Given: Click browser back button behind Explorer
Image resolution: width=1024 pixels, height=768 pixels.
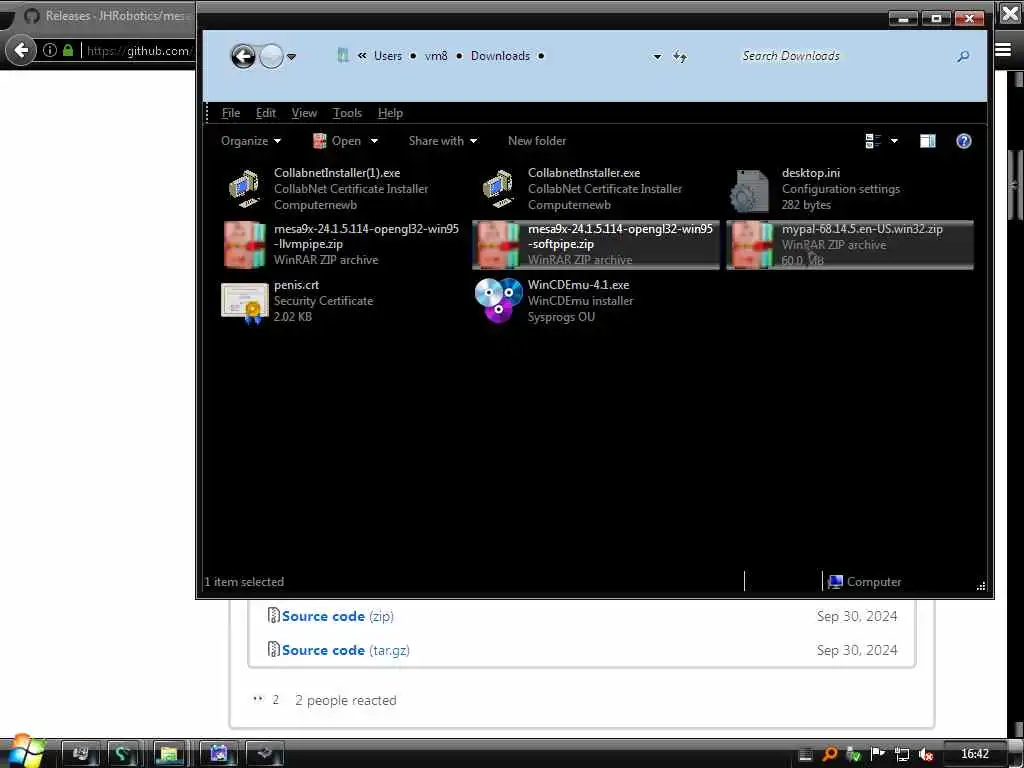Looking at the screenshot, I should pyautogui.click(x=21, y=50).
